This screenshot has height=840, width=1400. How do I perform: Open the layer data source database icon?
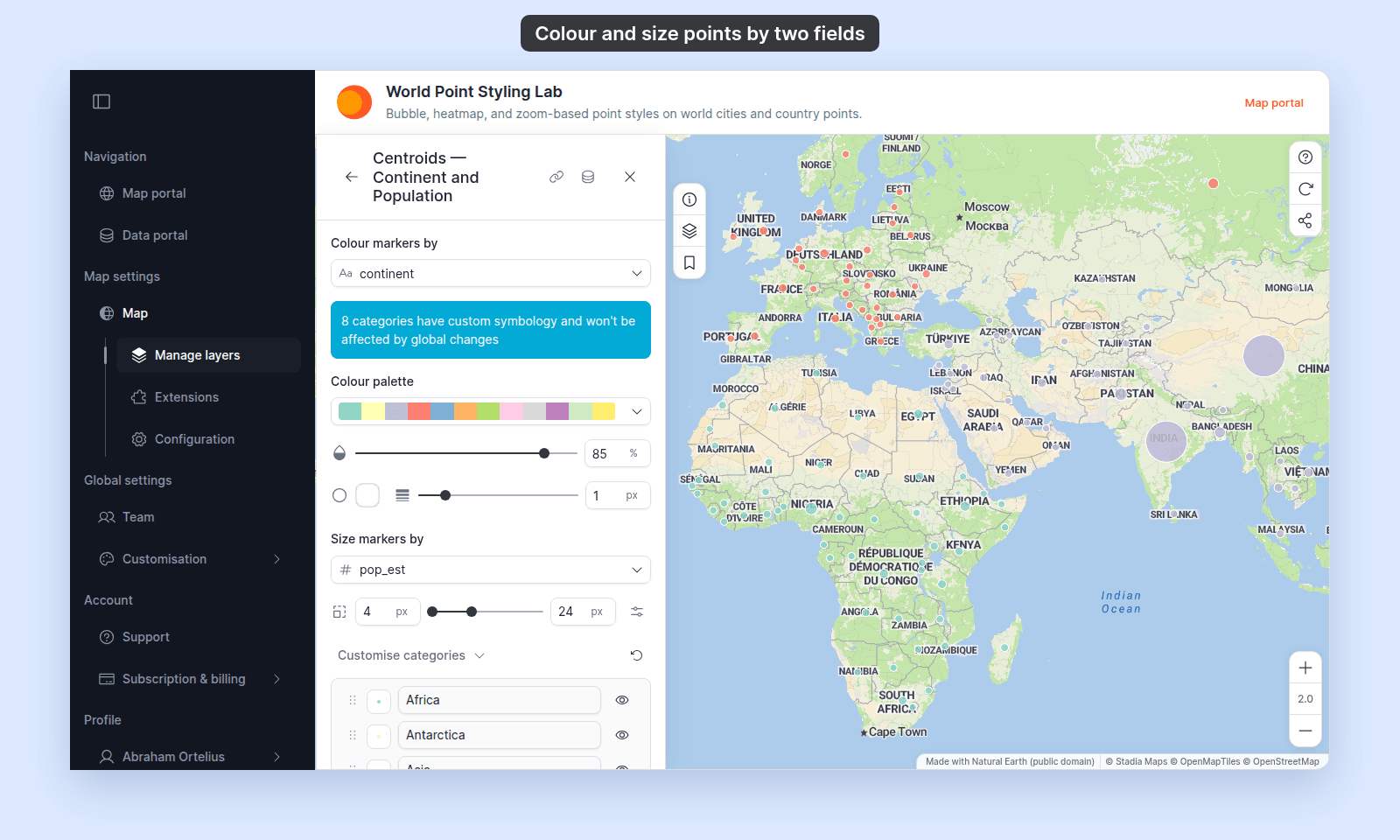588,177
